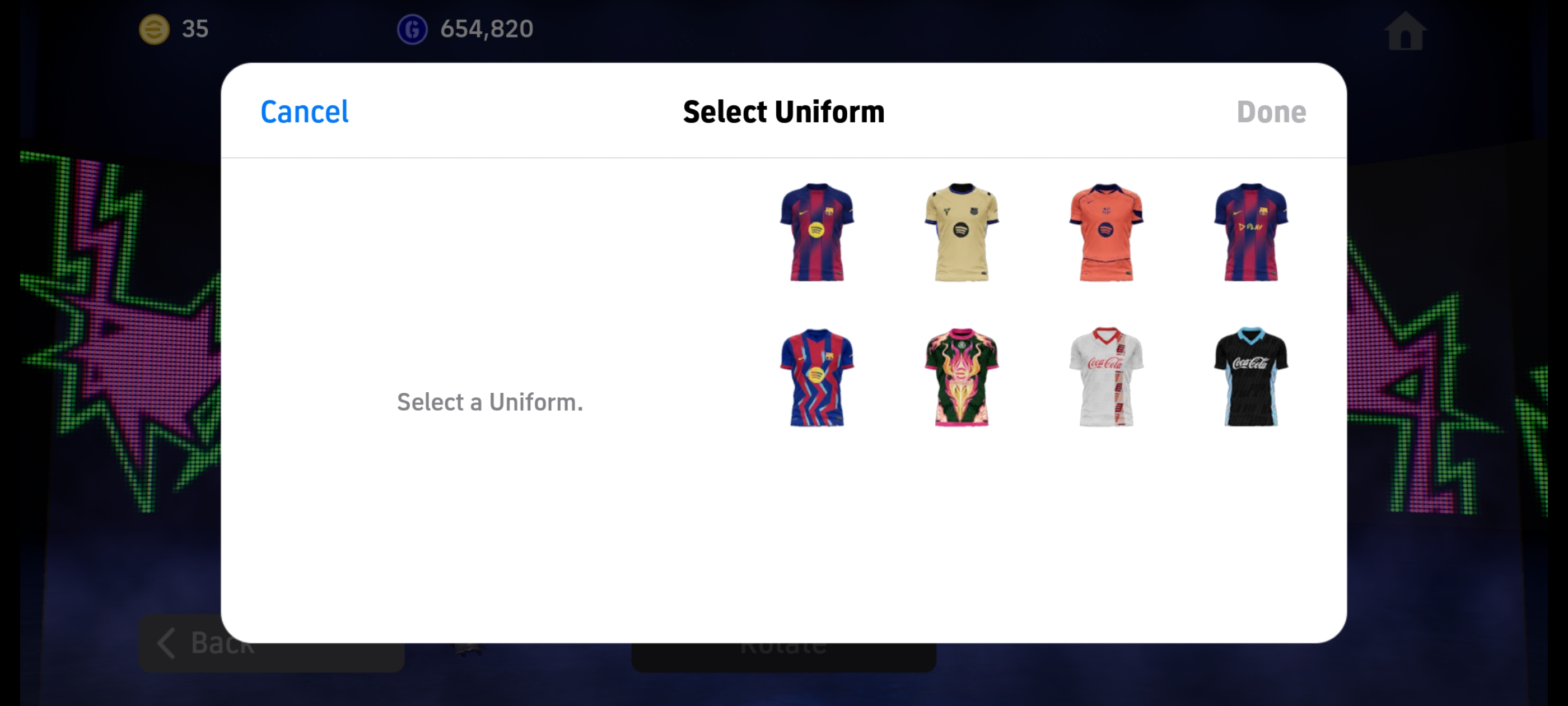Select the blue-red Spotify striped home uniform
This screenshot has width=1568, height=706.
(x=816, y=232)
